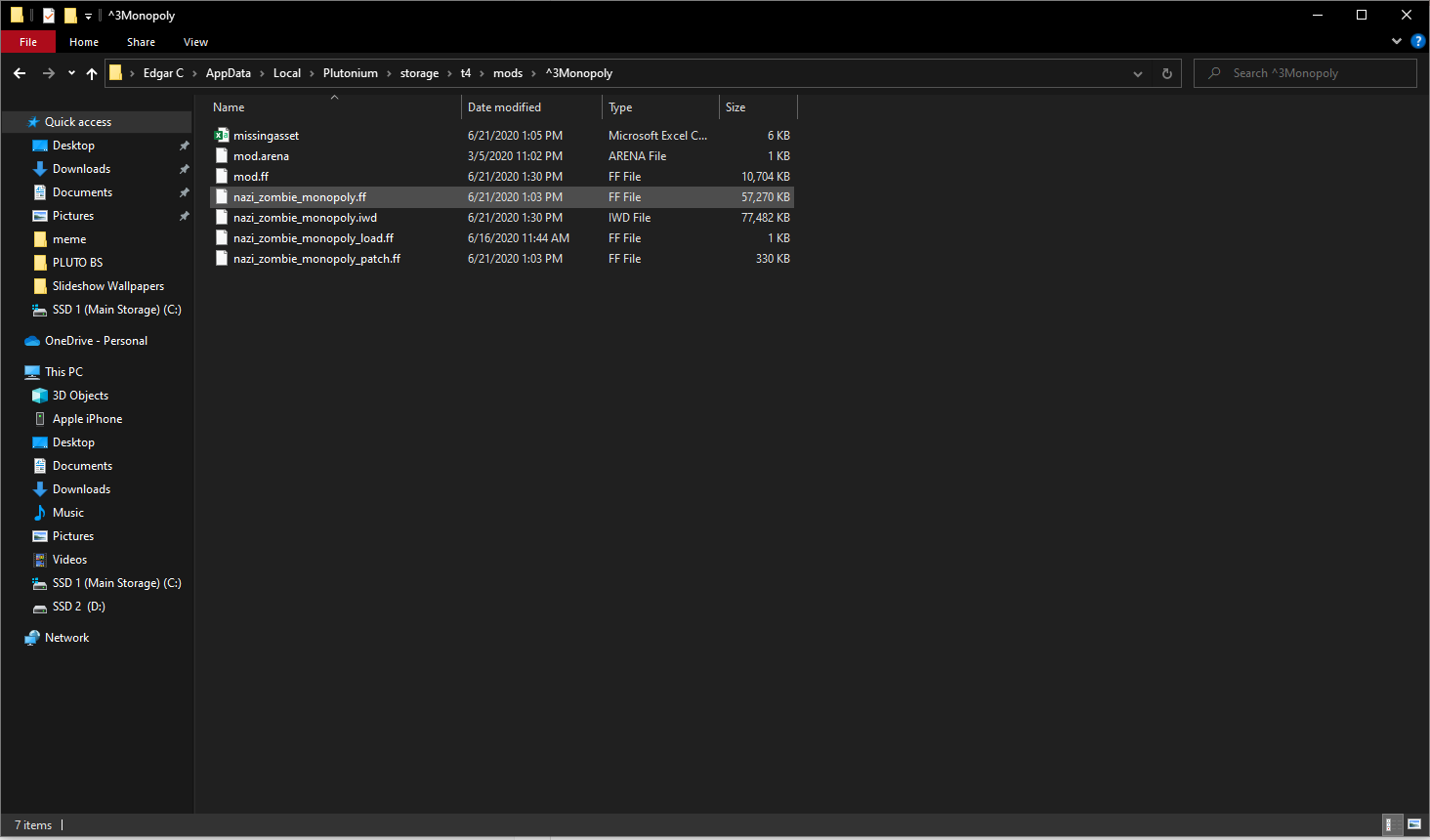Sort files by Type column
The image size is (1430, 840).
660,107
